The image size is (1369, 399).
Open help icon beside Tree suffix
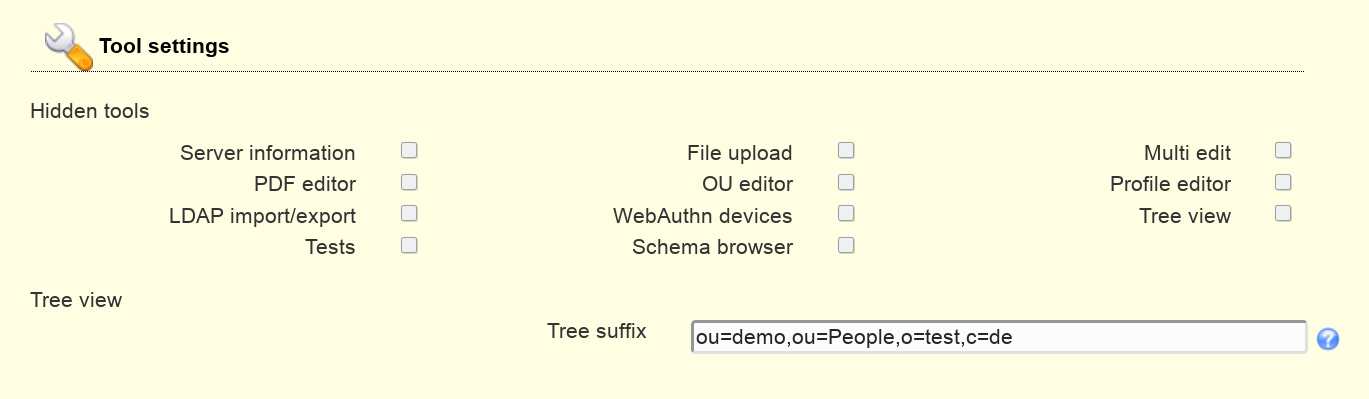(1328, 339)
